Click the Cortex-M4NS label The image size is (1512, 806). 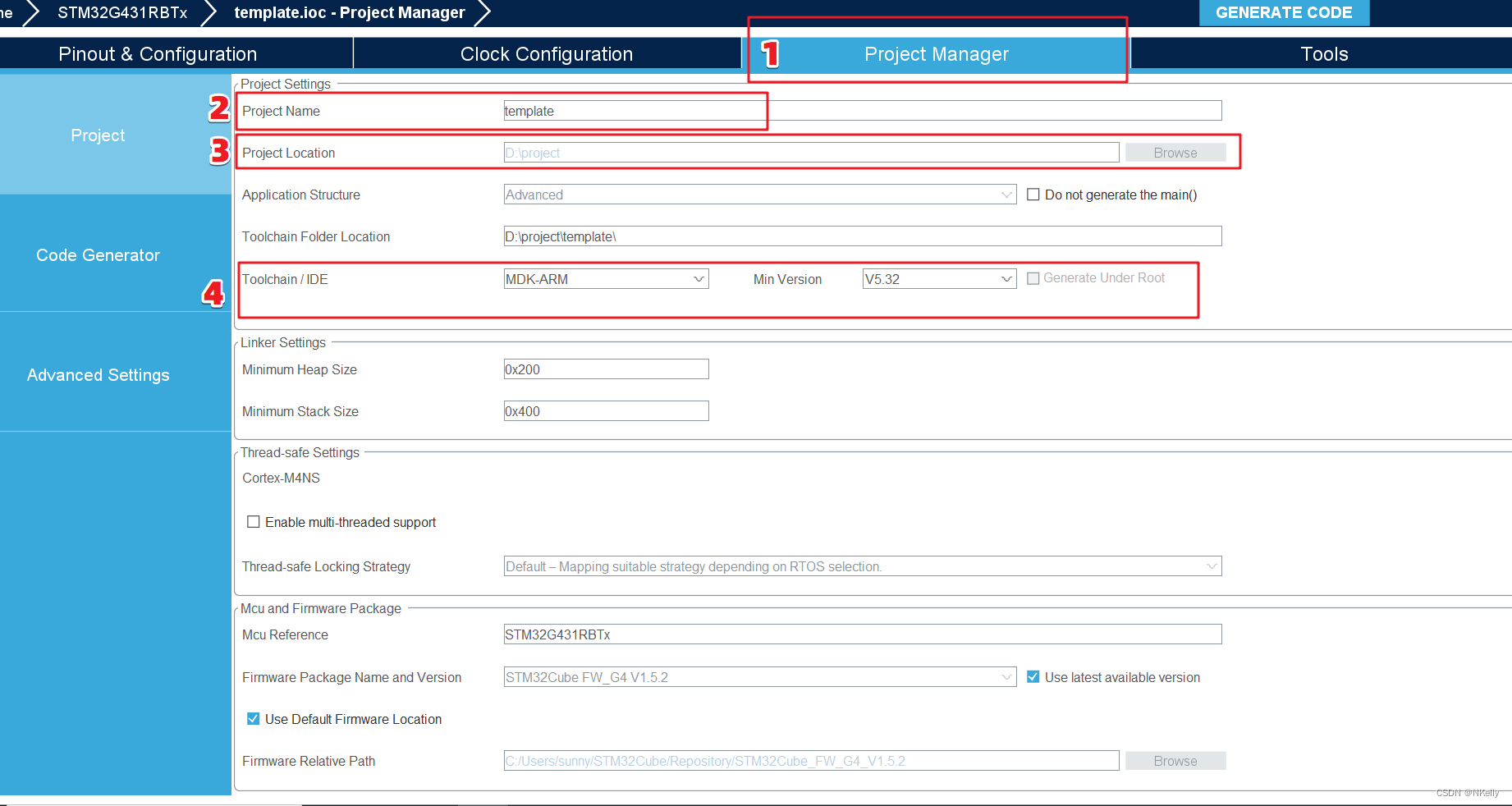281,478
